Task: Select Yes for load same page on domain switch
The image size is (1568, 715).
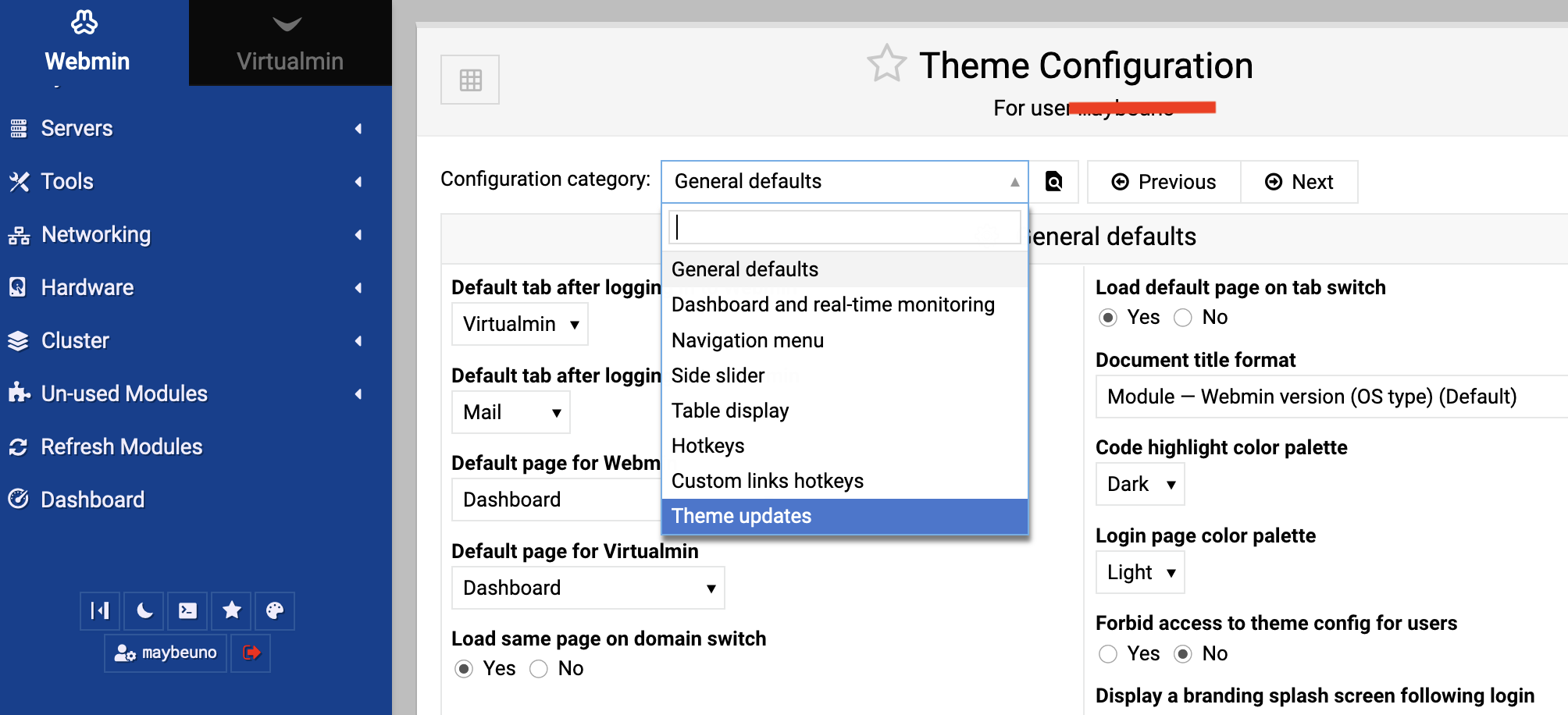Action: tap(464, 669)
